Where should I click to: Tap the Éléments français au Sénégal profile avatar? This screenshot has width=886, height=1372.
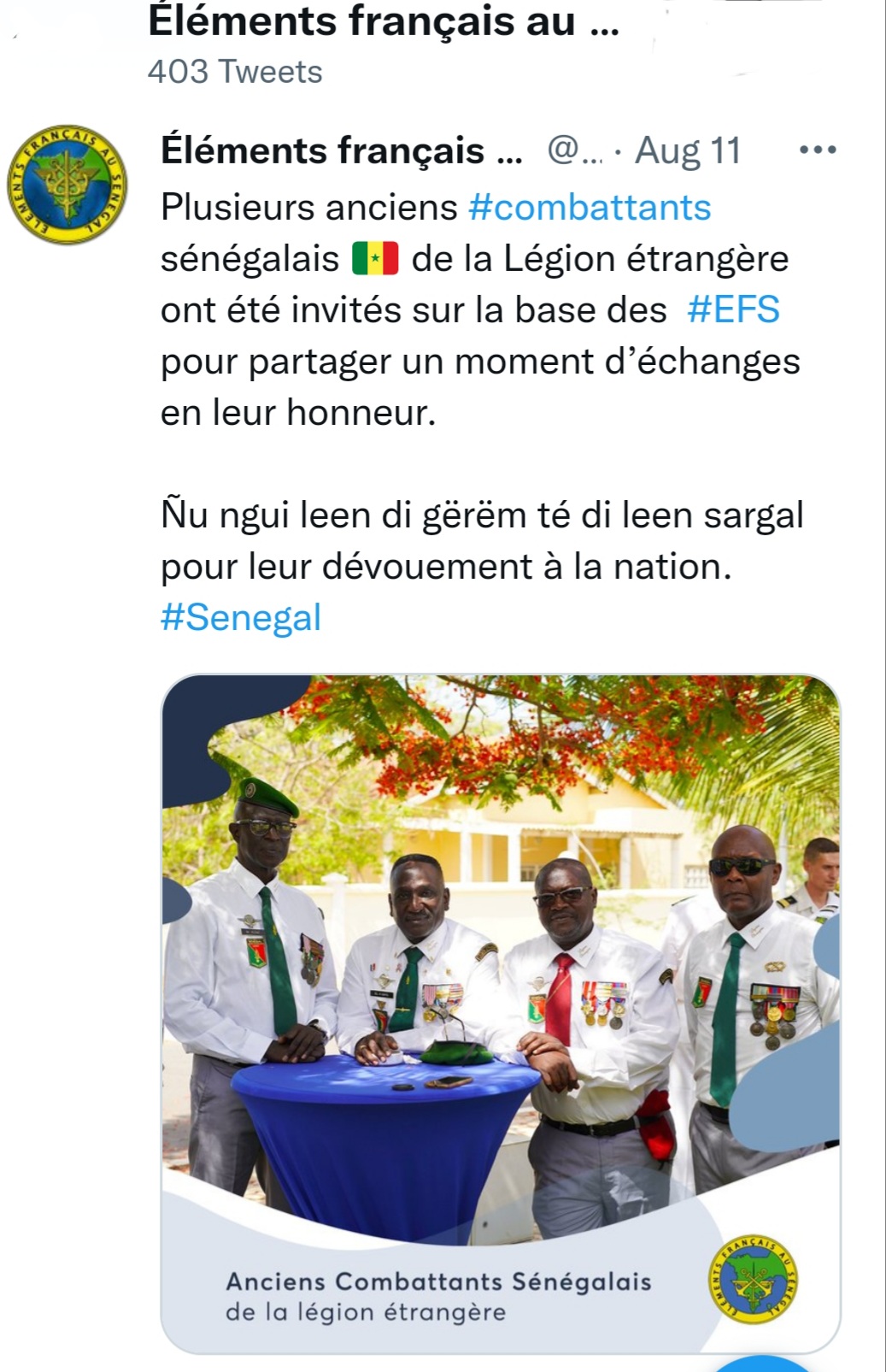tap(67, 184)
